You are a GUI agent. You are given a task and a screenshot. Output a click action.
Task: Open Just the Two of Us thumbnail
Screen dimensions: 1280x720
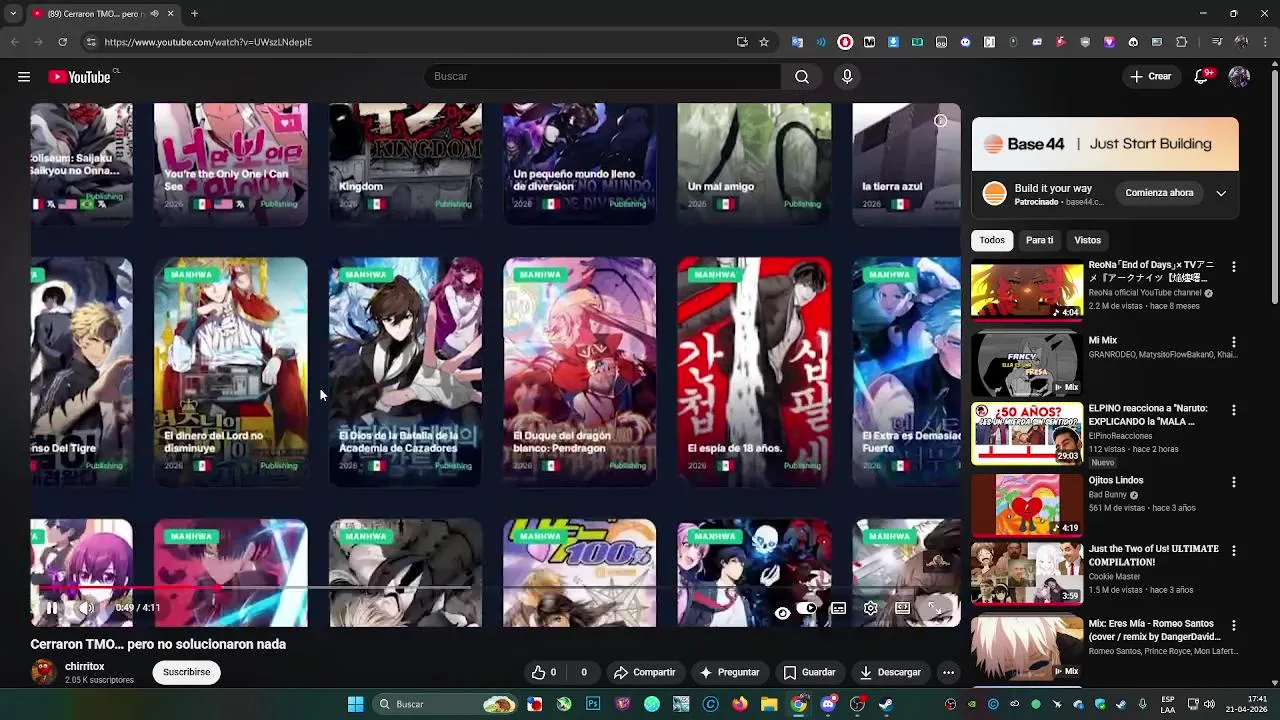point(1027,574)
